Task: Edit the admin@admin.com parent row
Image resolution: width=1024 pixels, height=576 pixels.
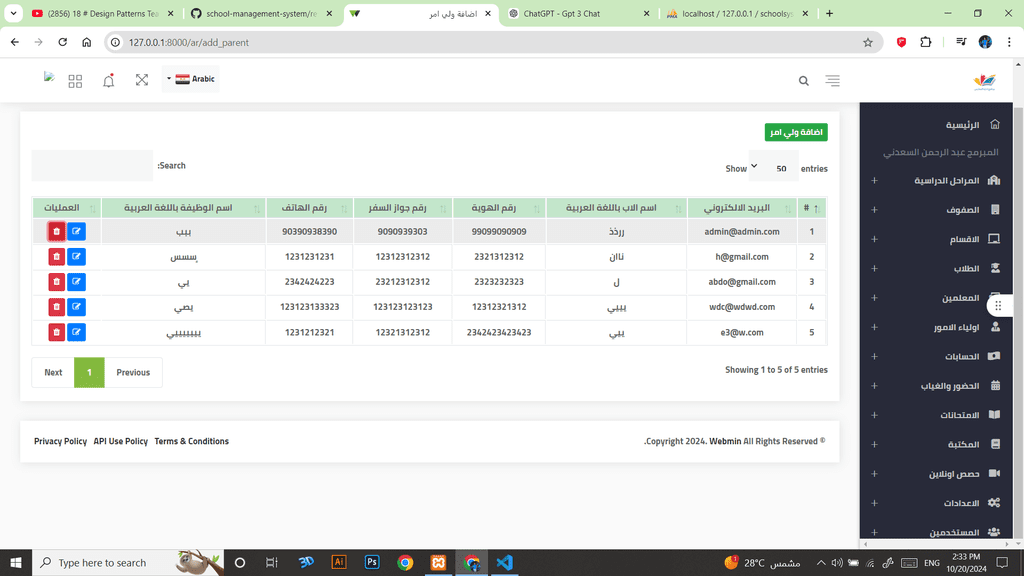Action: tap(76, 231)
